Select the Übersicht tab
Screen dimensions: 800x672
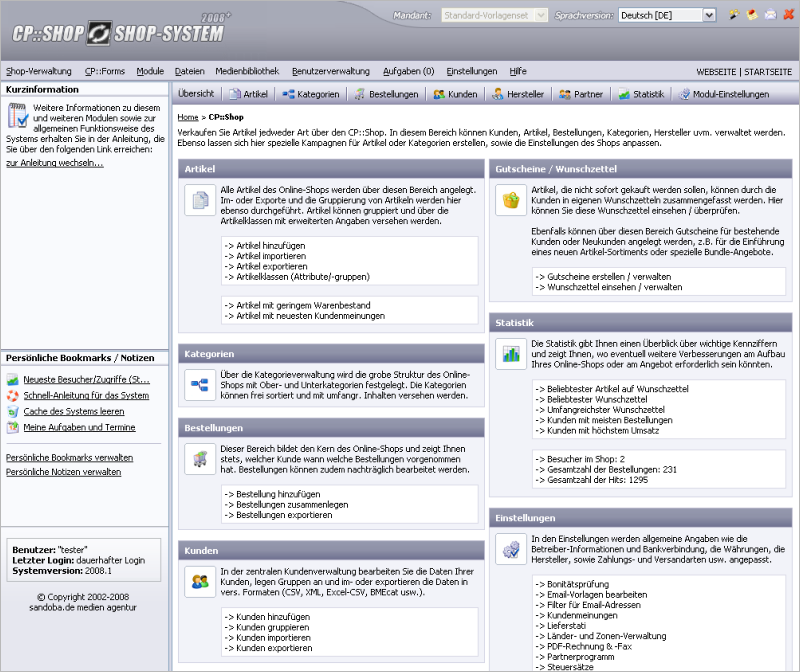[x=196, y=93]
